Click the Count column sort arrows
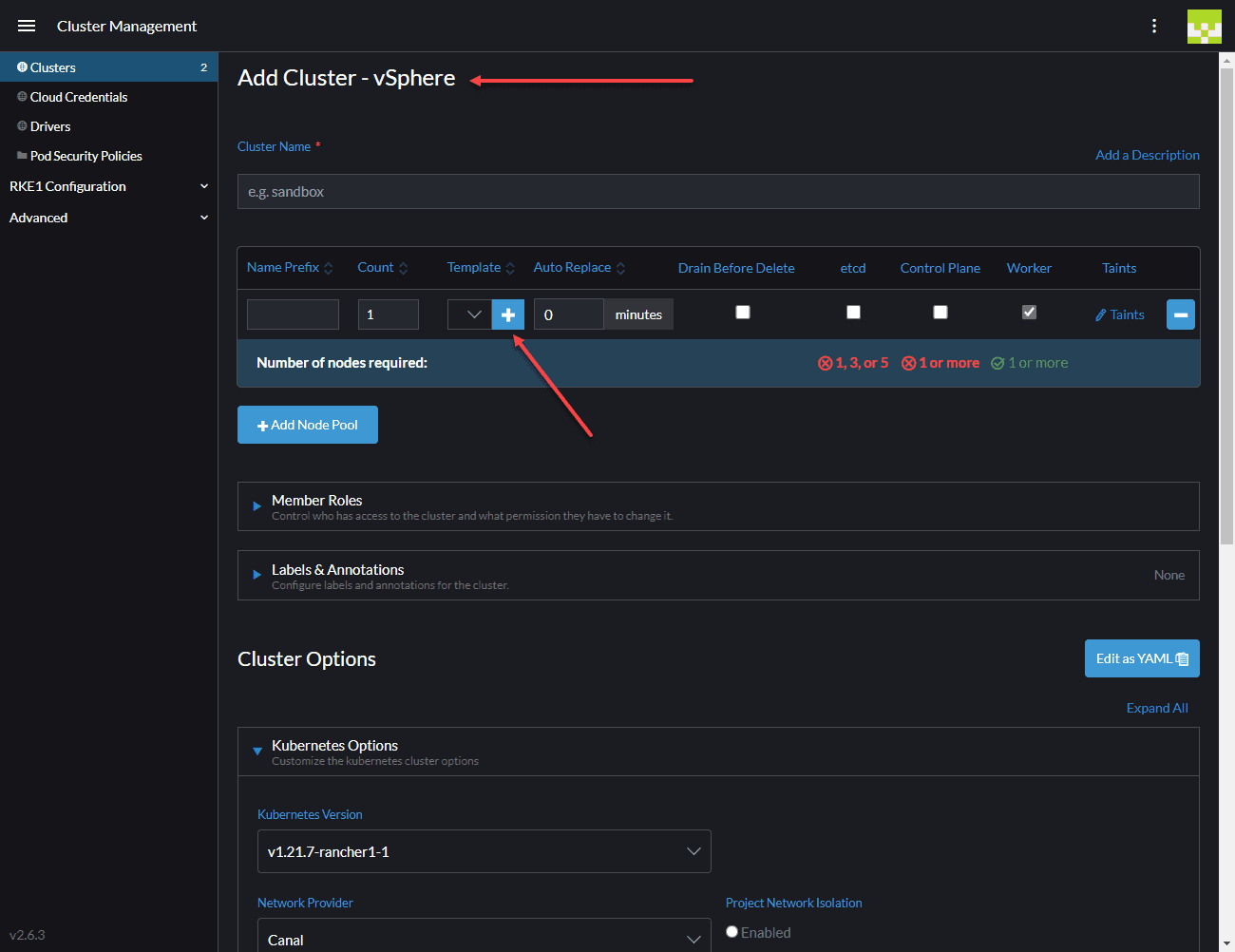Screen dimensions: 1235x952 pyautogui.click(x=404, y=268)
